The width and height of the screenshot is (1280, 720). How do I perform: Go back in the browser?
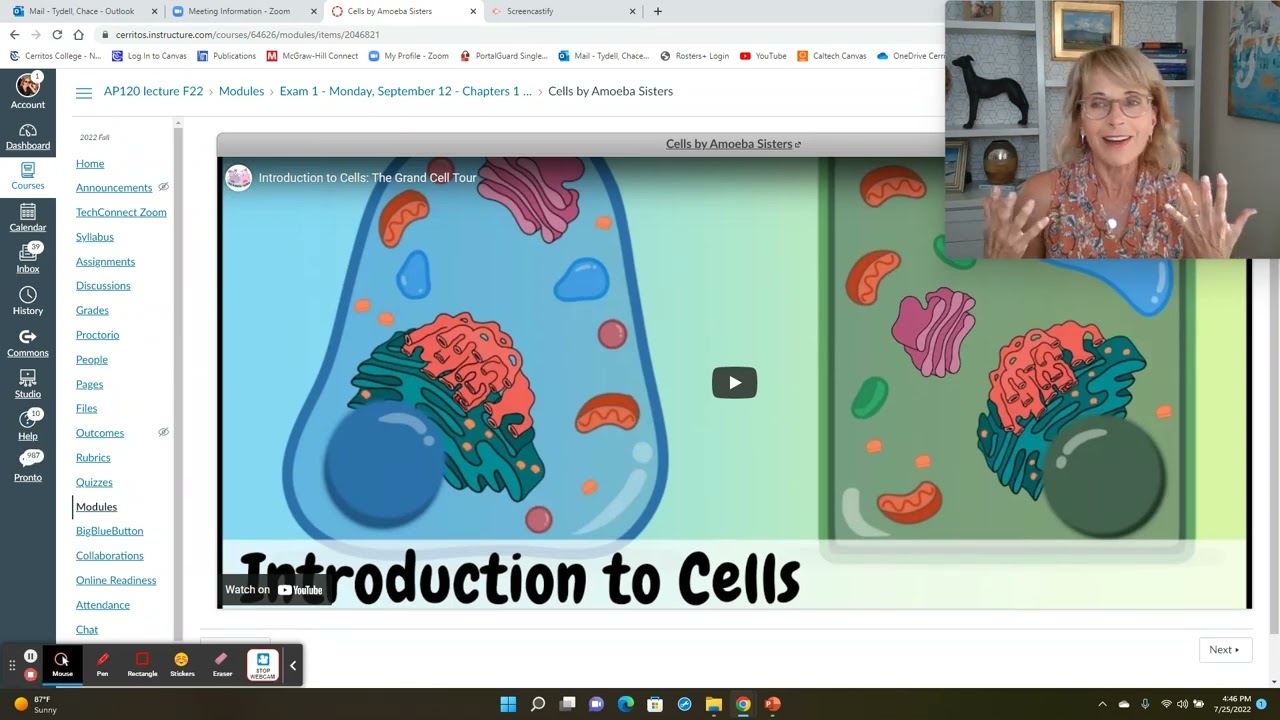(14, 34)
